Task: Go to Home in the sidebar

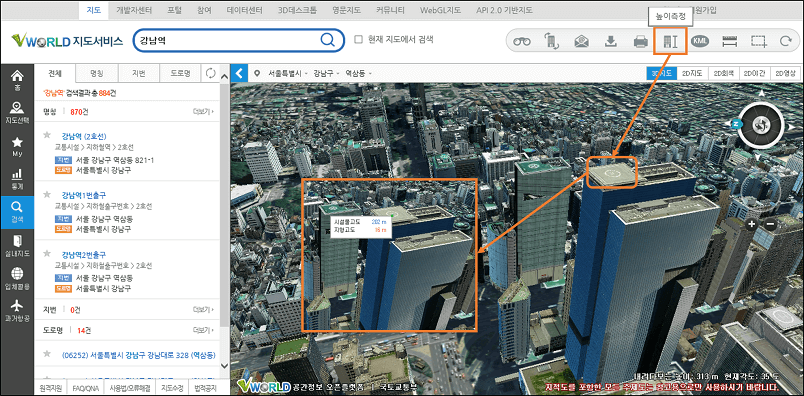Action: (x=17, y=80)
